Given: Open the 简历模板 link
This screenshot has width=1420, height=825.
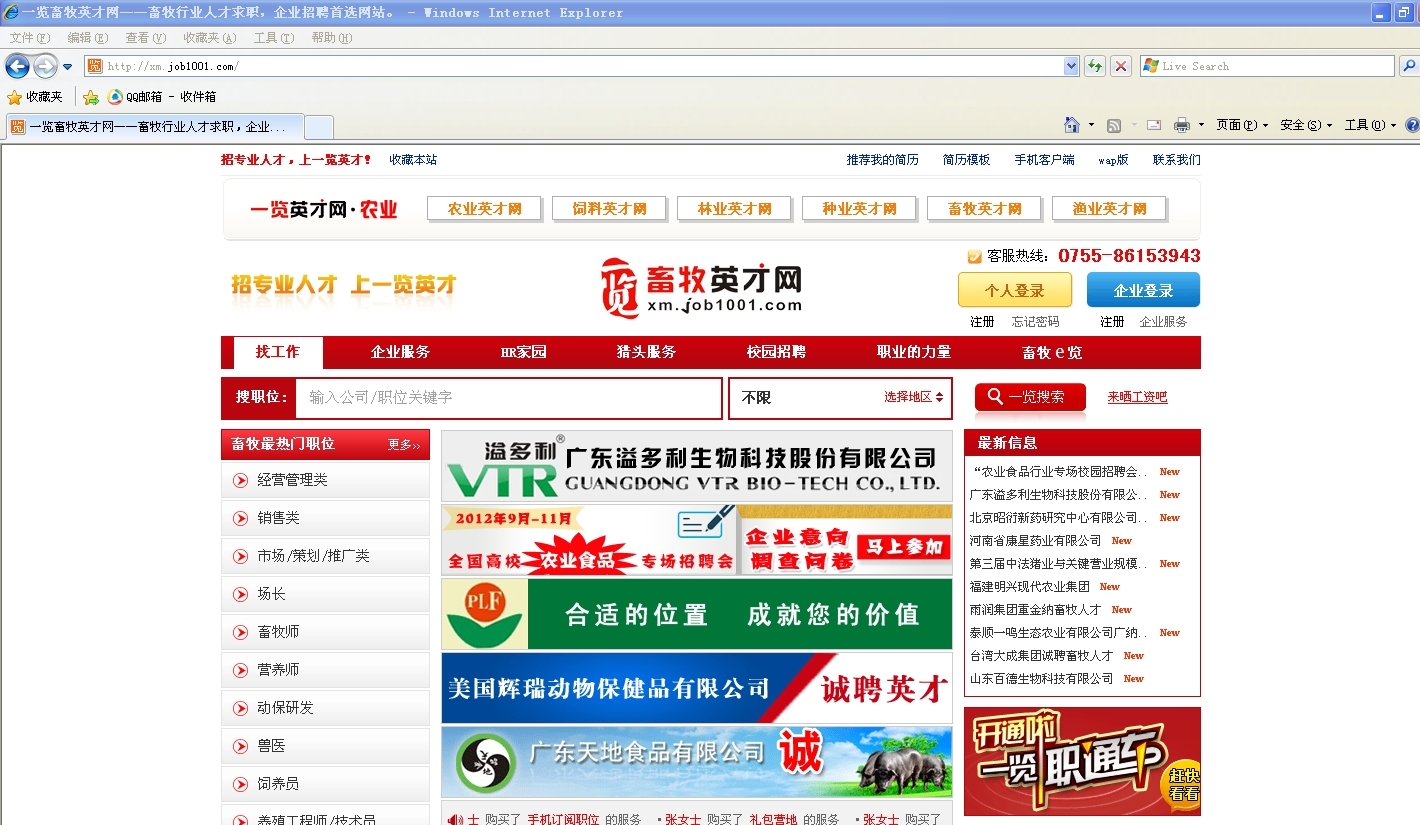Looking at the screenshot, I should (966, 160).
